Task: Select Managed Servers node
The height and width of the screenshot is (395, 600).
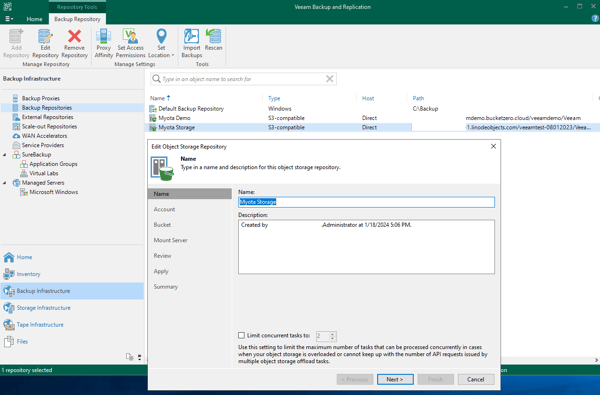Action: pos(43,183)
